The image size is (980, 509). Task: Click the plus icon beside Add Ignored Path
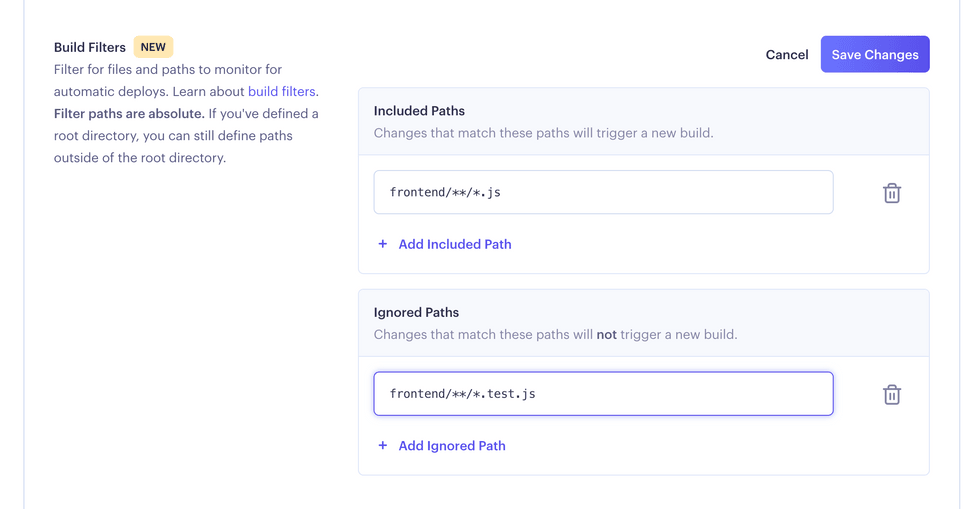[x=382, y=445]
